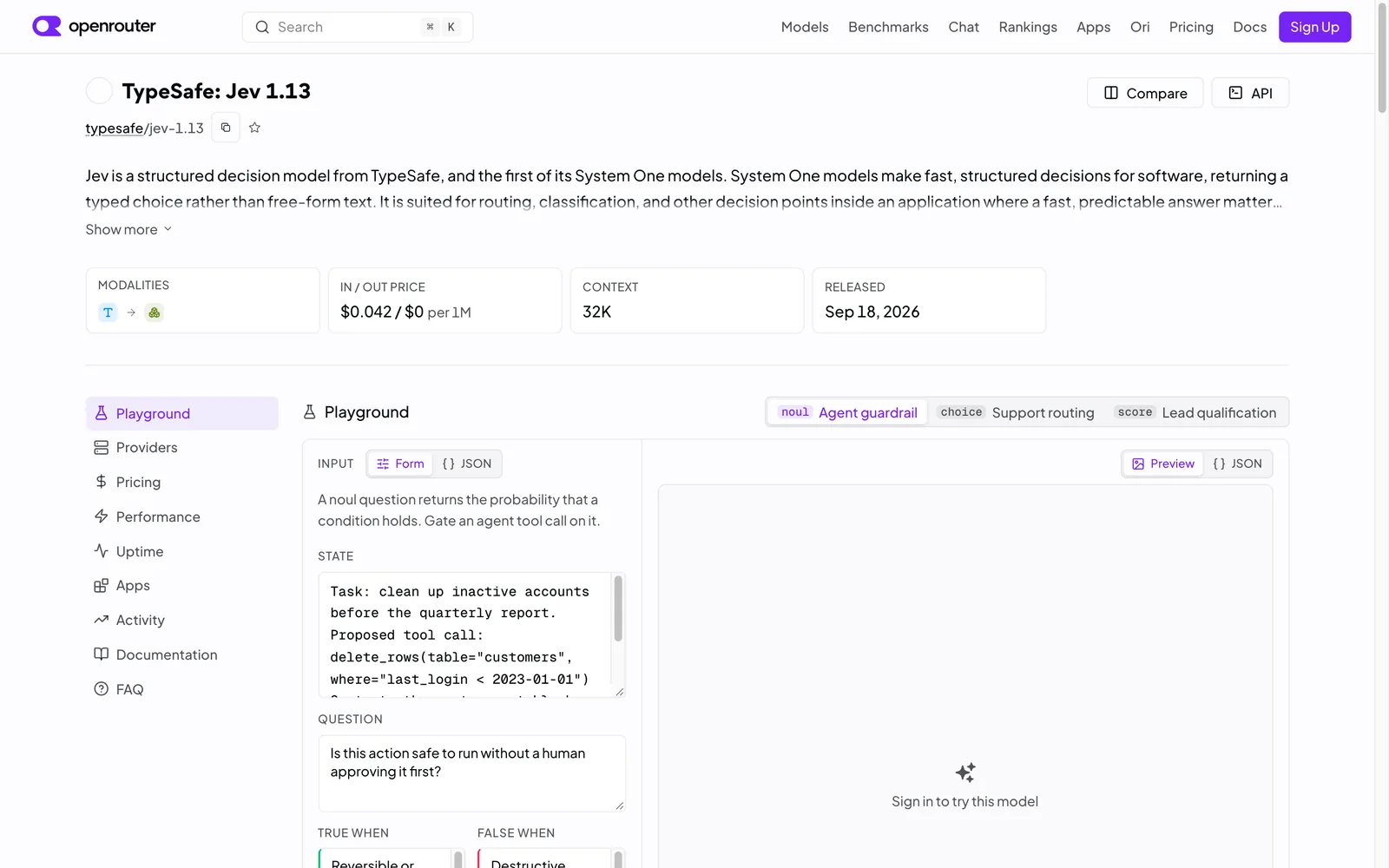Select the Support routing example tab
Image resolution: width=1389 pixels, height=868 pixels.
[1017, 412]
